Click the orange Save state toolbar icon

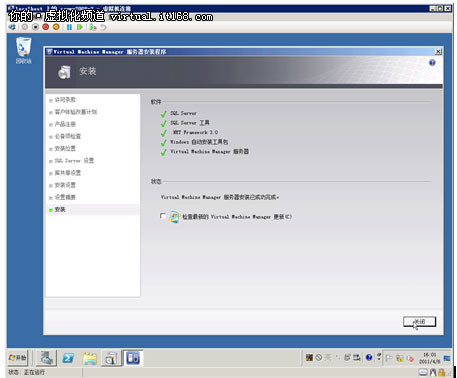(56, 27)
